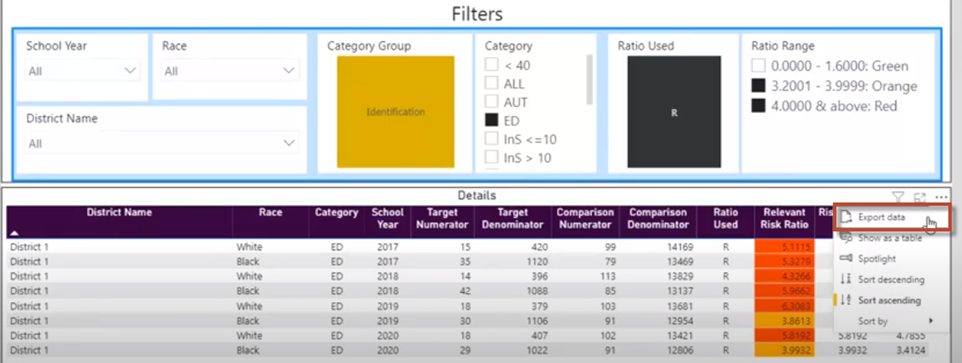
Task: Sort by the Race column header
Action: 271,221
